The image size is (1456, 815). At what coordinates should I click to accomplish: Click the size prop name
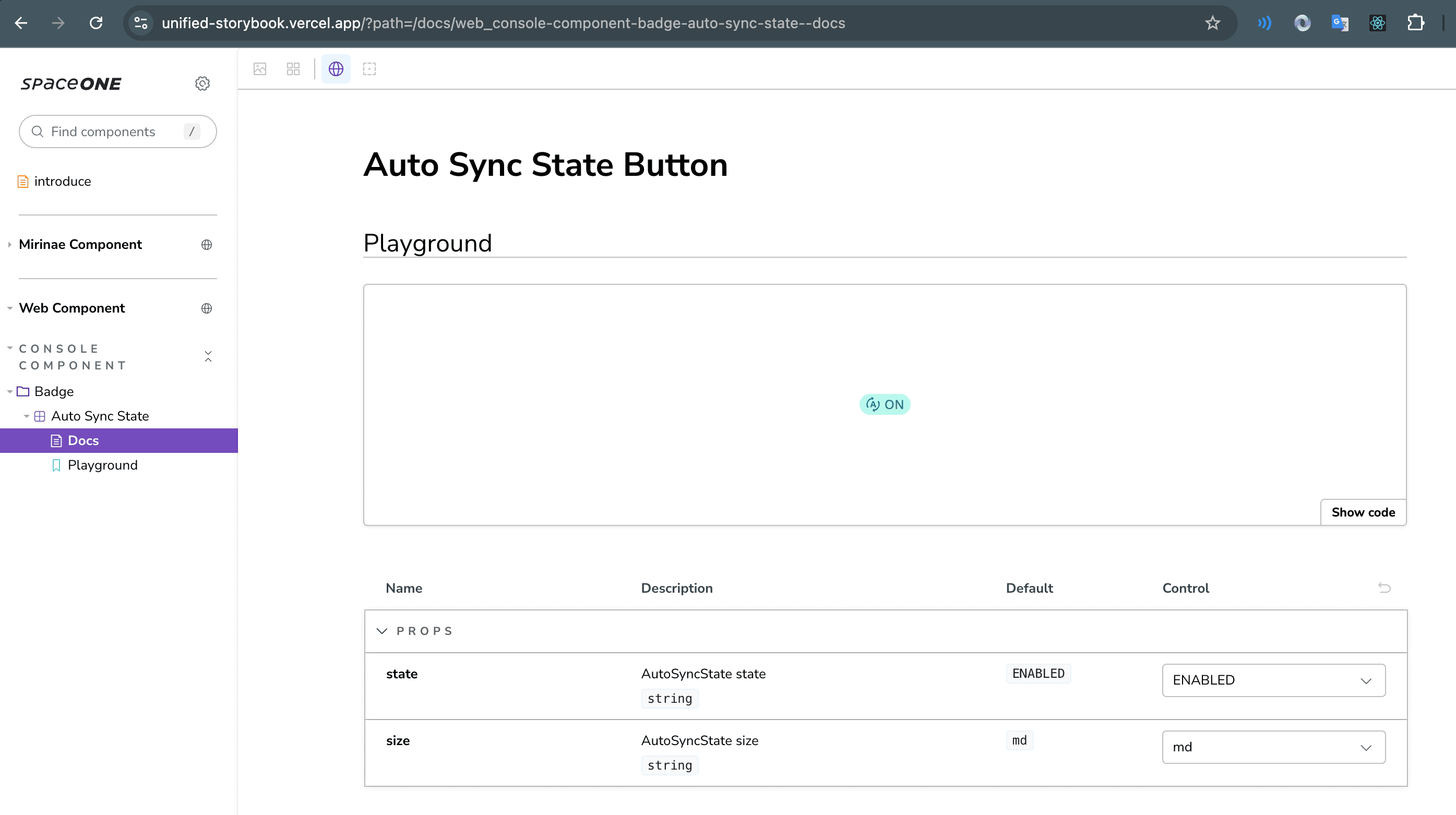click(x=397, y=741)
